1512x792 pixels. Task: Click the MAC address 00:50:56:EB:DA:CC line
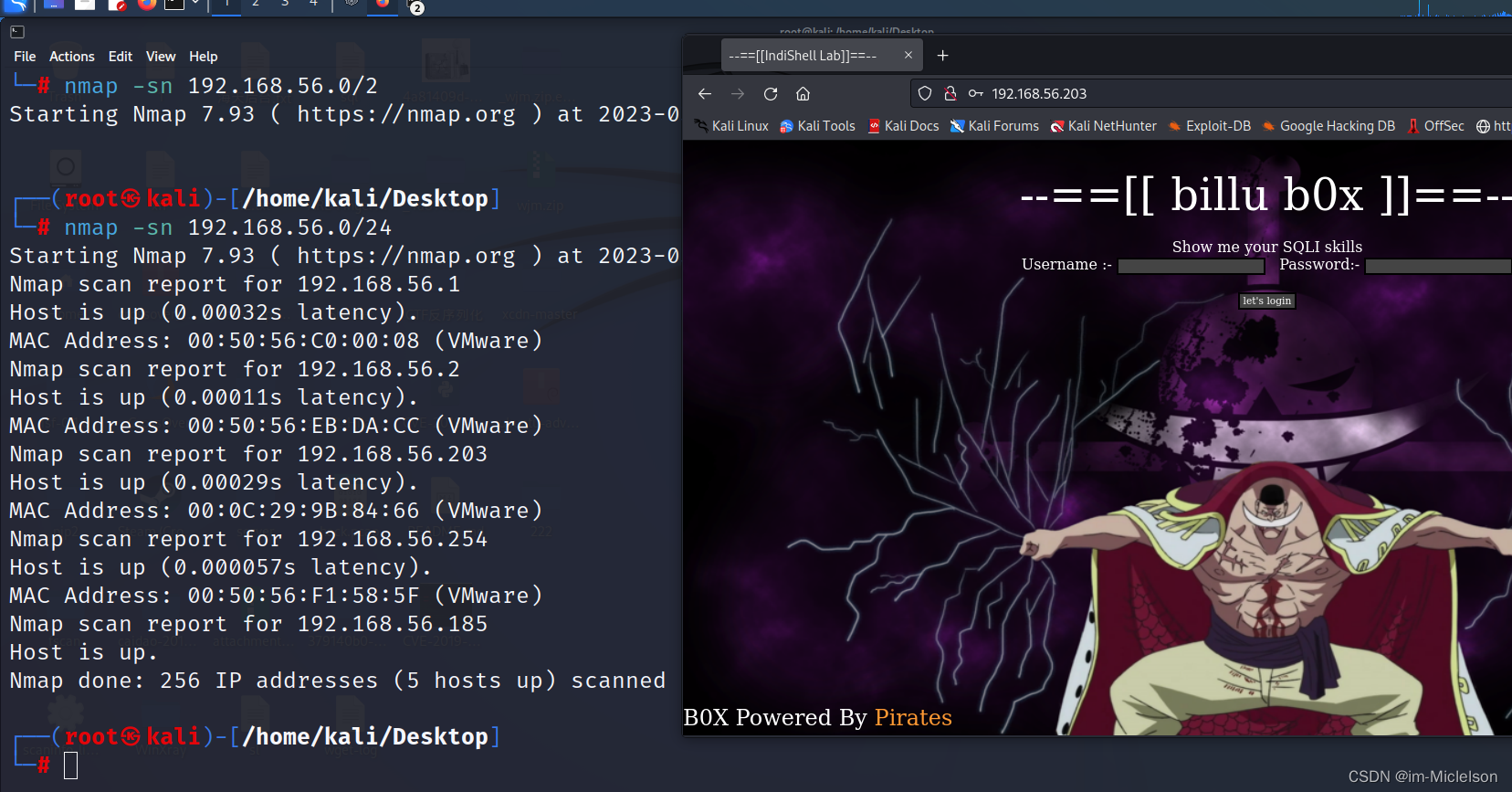[x=276, y=426]
